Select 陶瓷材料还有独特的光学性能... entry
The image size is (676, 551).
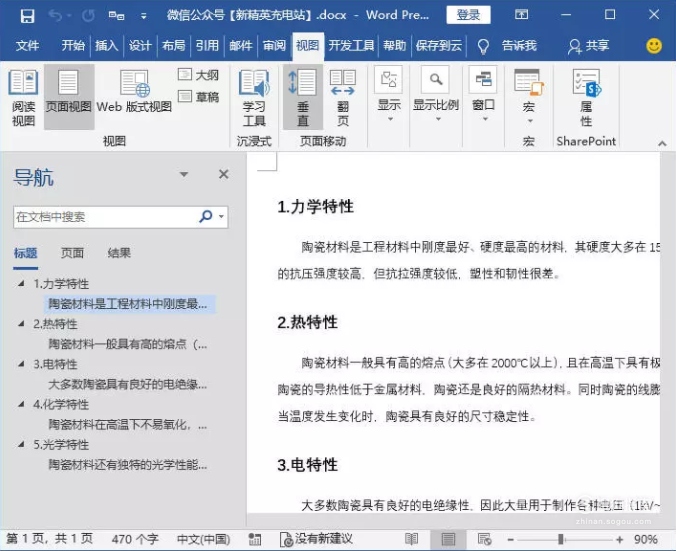tap(128, 464)
